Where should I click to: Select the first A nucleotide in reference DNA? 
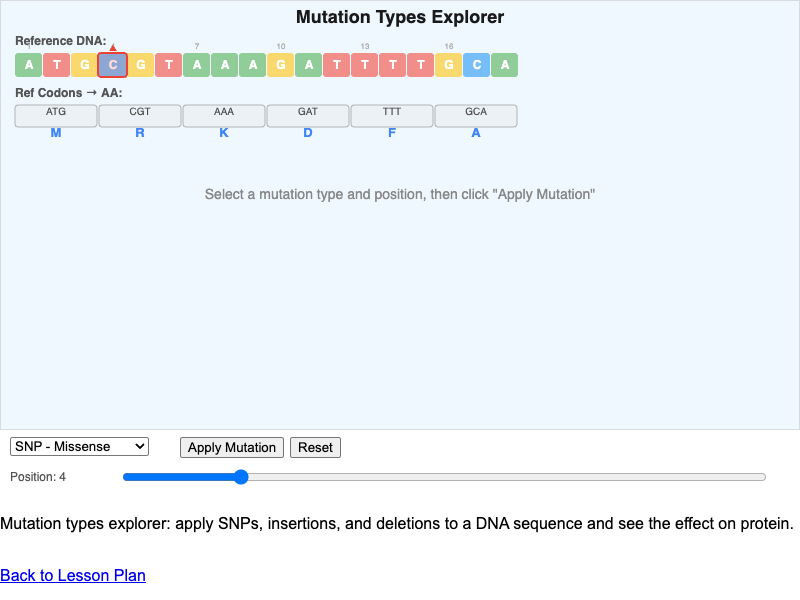(x=29, y=66)
